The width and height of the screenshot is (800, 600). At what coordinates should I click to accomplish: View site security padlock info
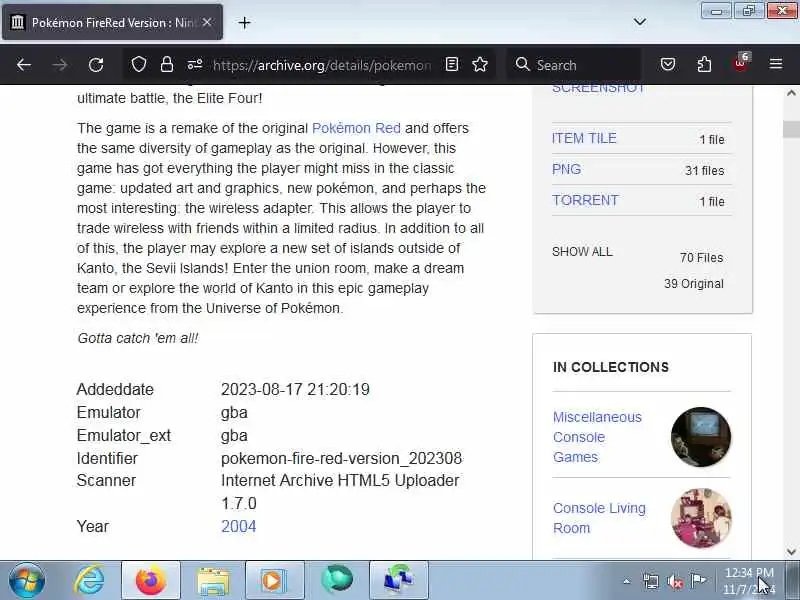pos(167,64)
